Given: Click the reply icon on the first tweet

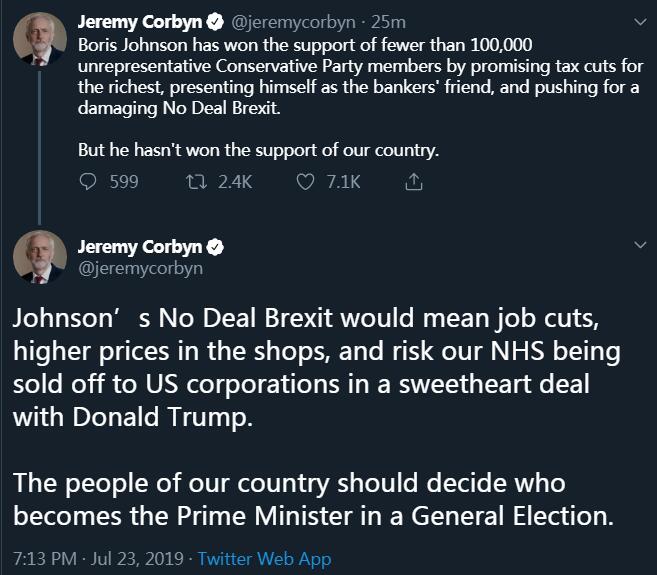Looking at the screenshot, I should tap(88, 182).
